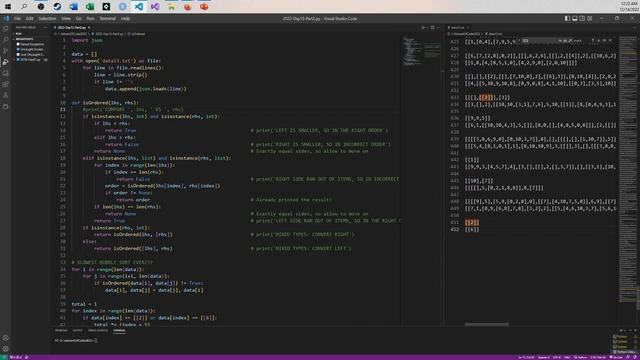
Task: Click the left editor minimap
Action: coord(421,51)
